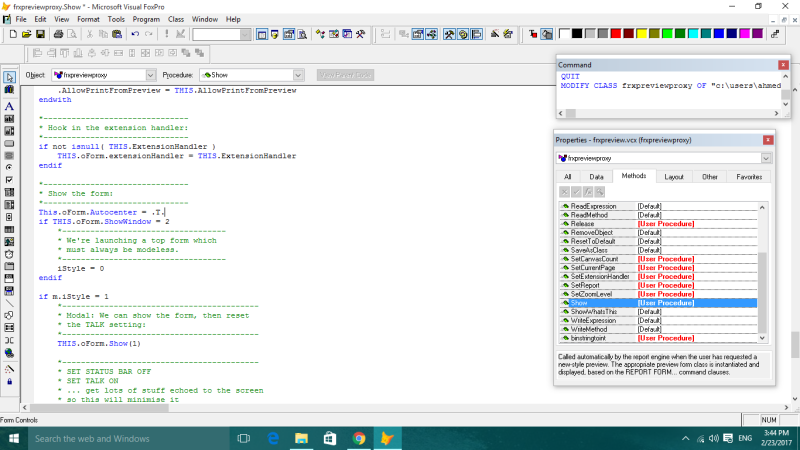
Task: Close the Command window
Action: [x=783, y=65]
